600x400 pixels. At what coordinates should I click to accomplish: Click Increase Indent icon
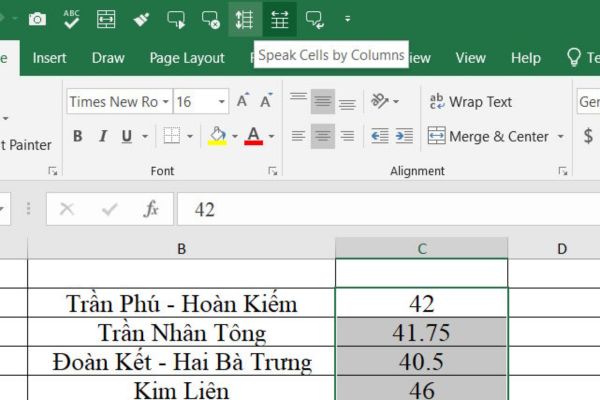[x=404, y=136]
